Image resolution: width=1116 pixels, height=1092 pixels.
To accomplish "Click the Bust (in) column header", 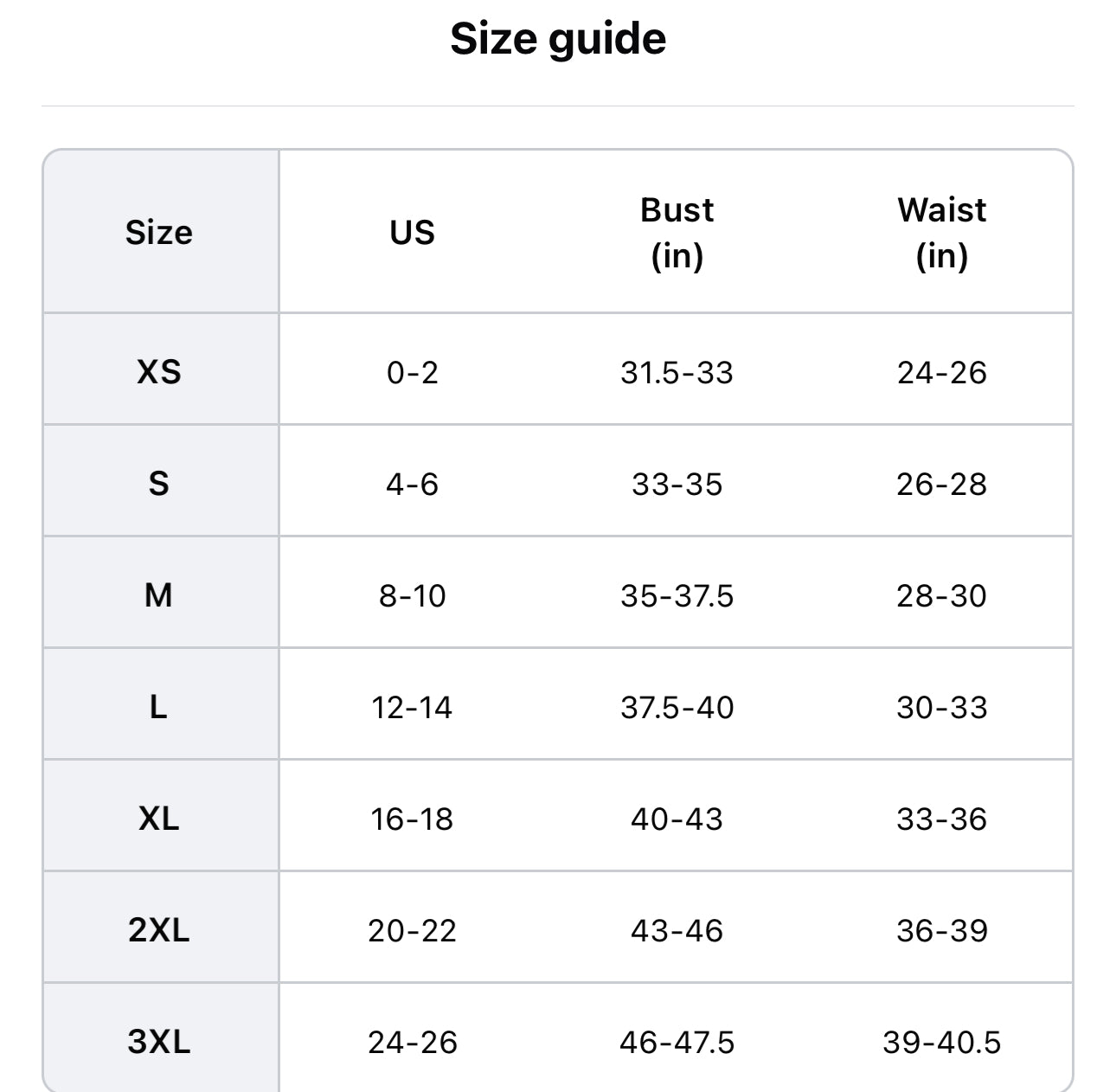I will [x=677, y=233].
